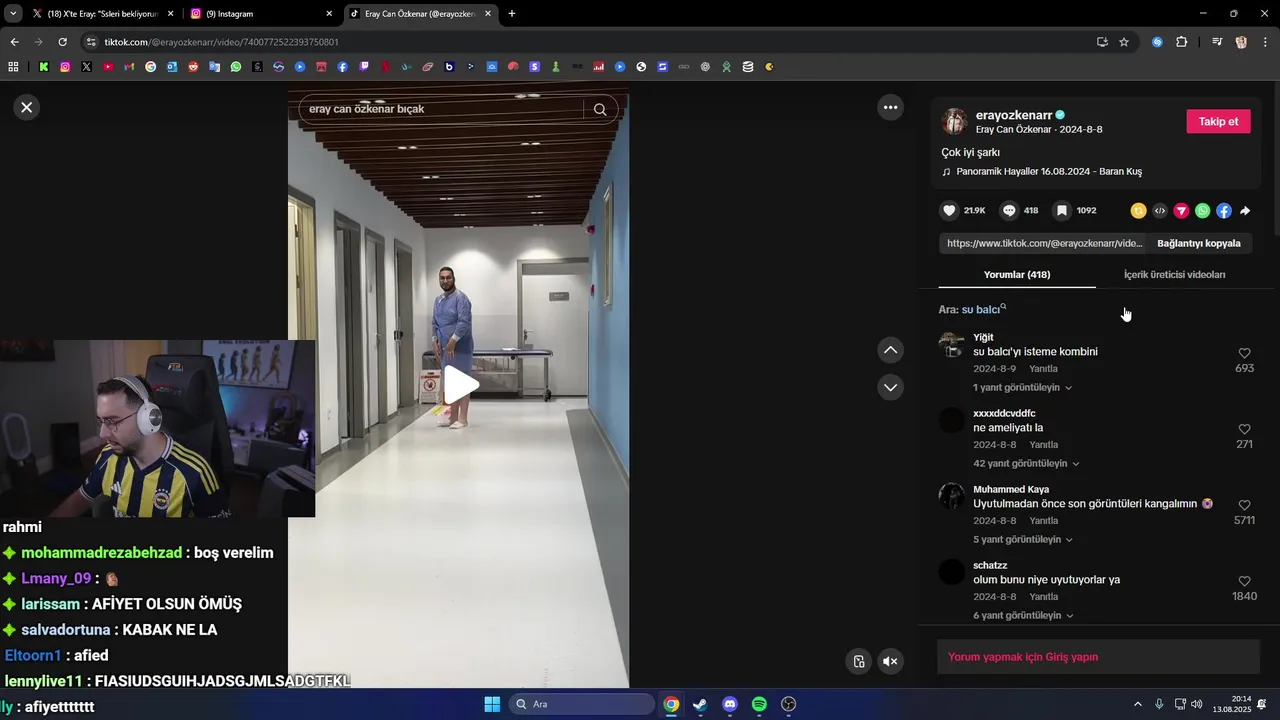Screen dimensions: 1280x720
Task: Click the Takip et follow button
Action: (x=1218, y=121)
